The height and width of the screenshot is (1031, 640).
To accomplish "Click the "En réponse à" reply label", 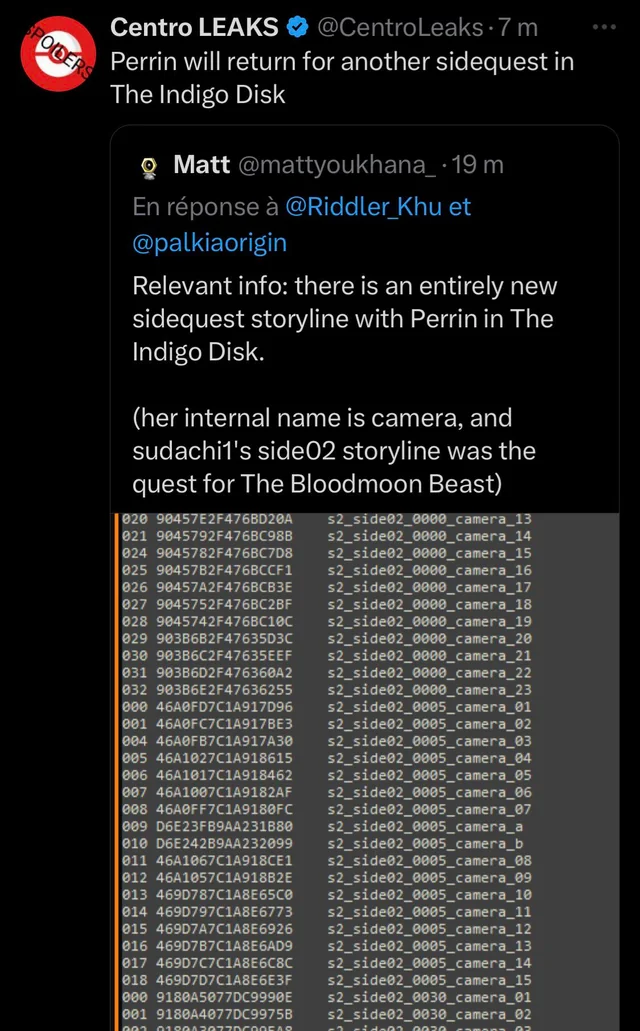I will click(x=206, y=207).
